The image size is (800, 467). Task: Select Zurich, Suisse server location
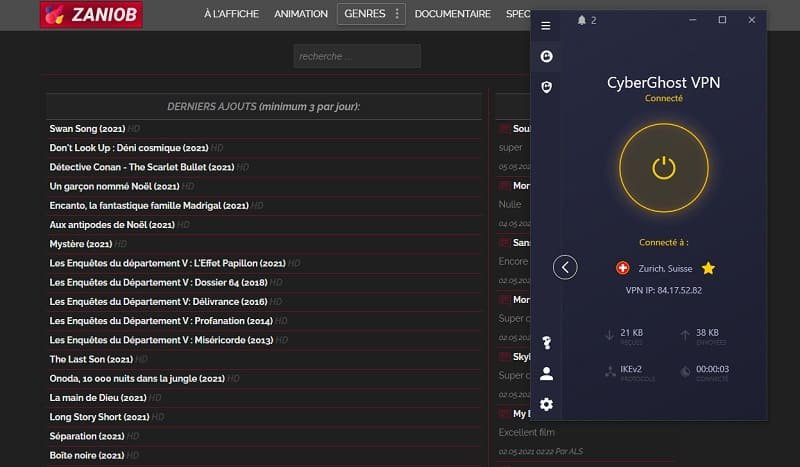[x=665, y=268]
